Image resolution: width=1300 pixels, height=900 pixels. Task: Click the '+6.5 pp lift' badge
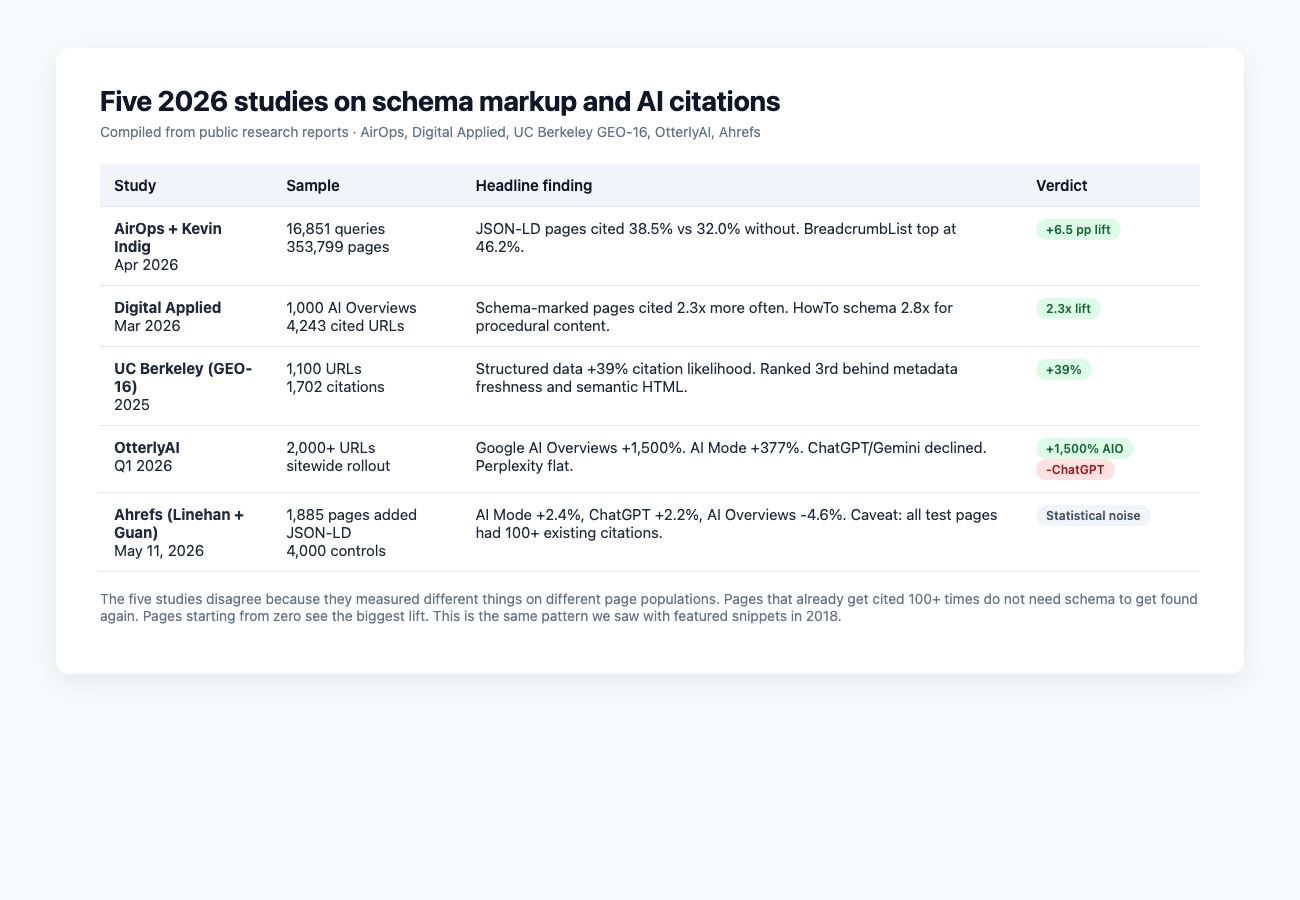1079,229
